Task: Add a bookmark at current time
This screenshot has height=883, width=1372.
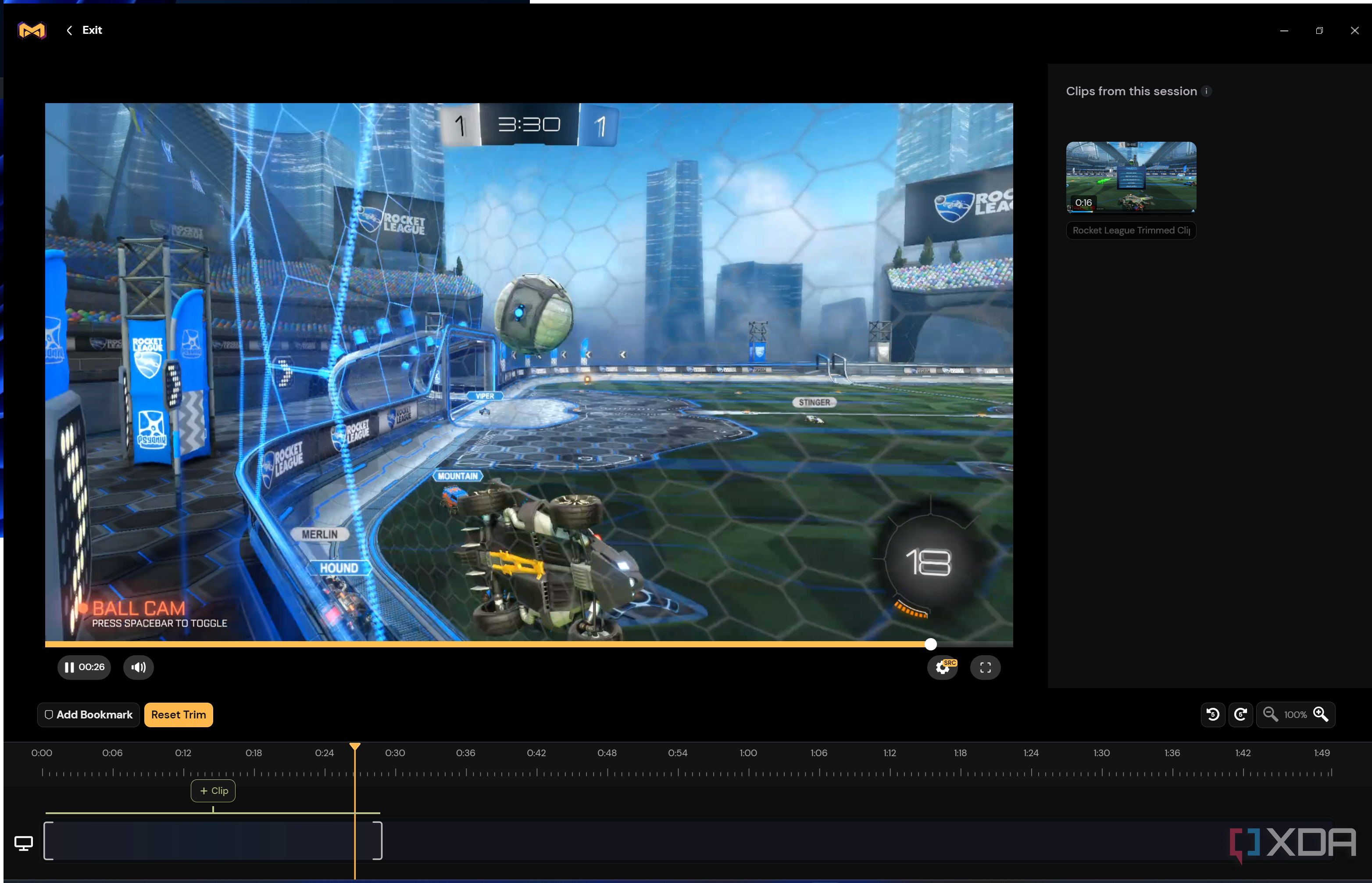Action: (88, 714)
